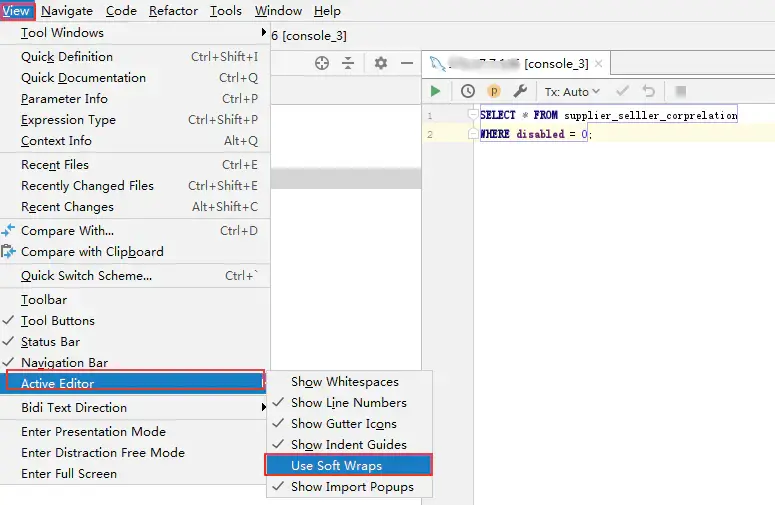
Task: Toggle Show Import Popups option
Action: coord(349,487)
